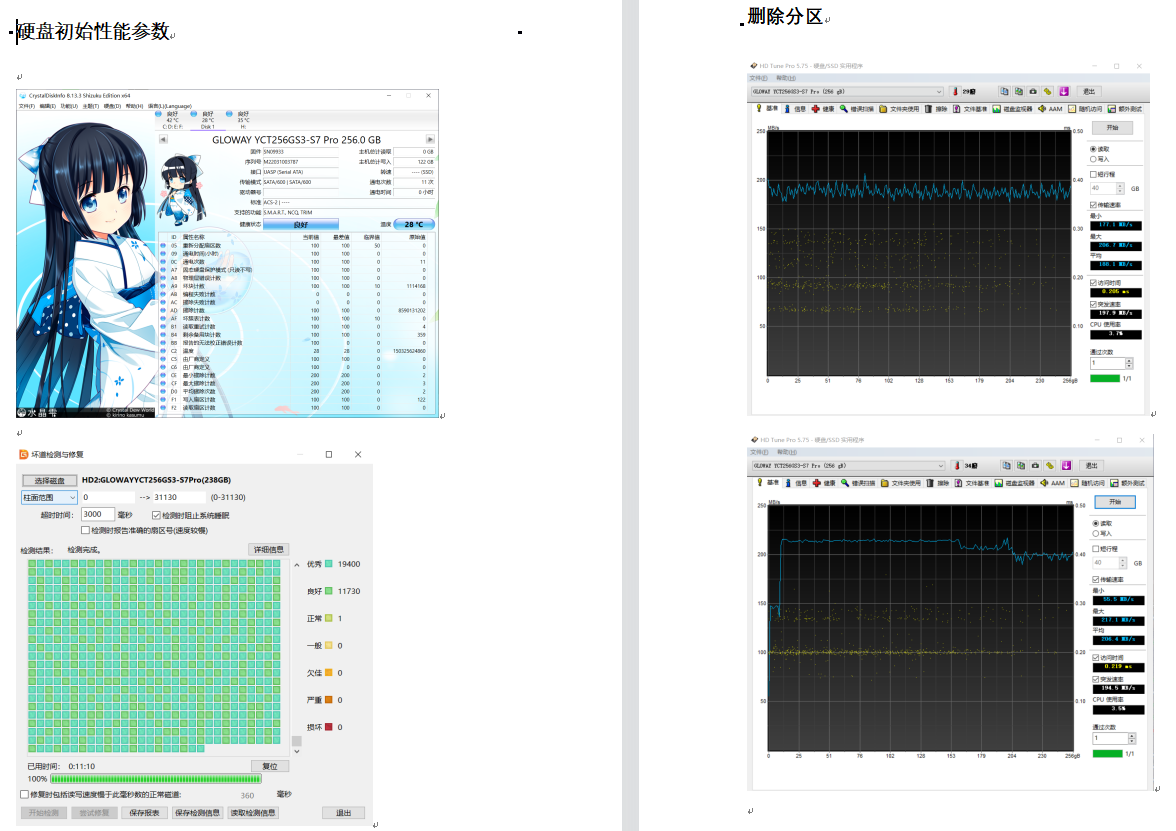Open the drive selection dropdown in upper HD Tune
The height and width of the screenshot is (831, 1176).
click(848, 92)
